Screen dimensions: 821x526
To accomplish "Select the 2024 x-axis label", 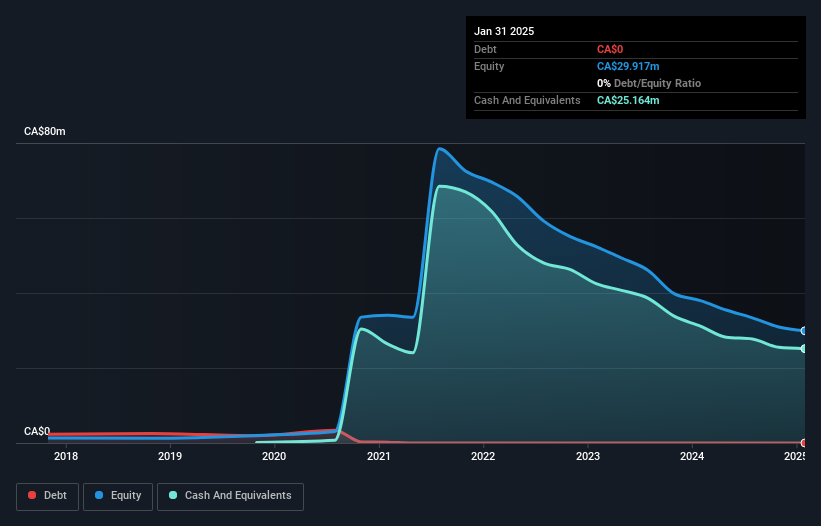I will tap(692, 456).
